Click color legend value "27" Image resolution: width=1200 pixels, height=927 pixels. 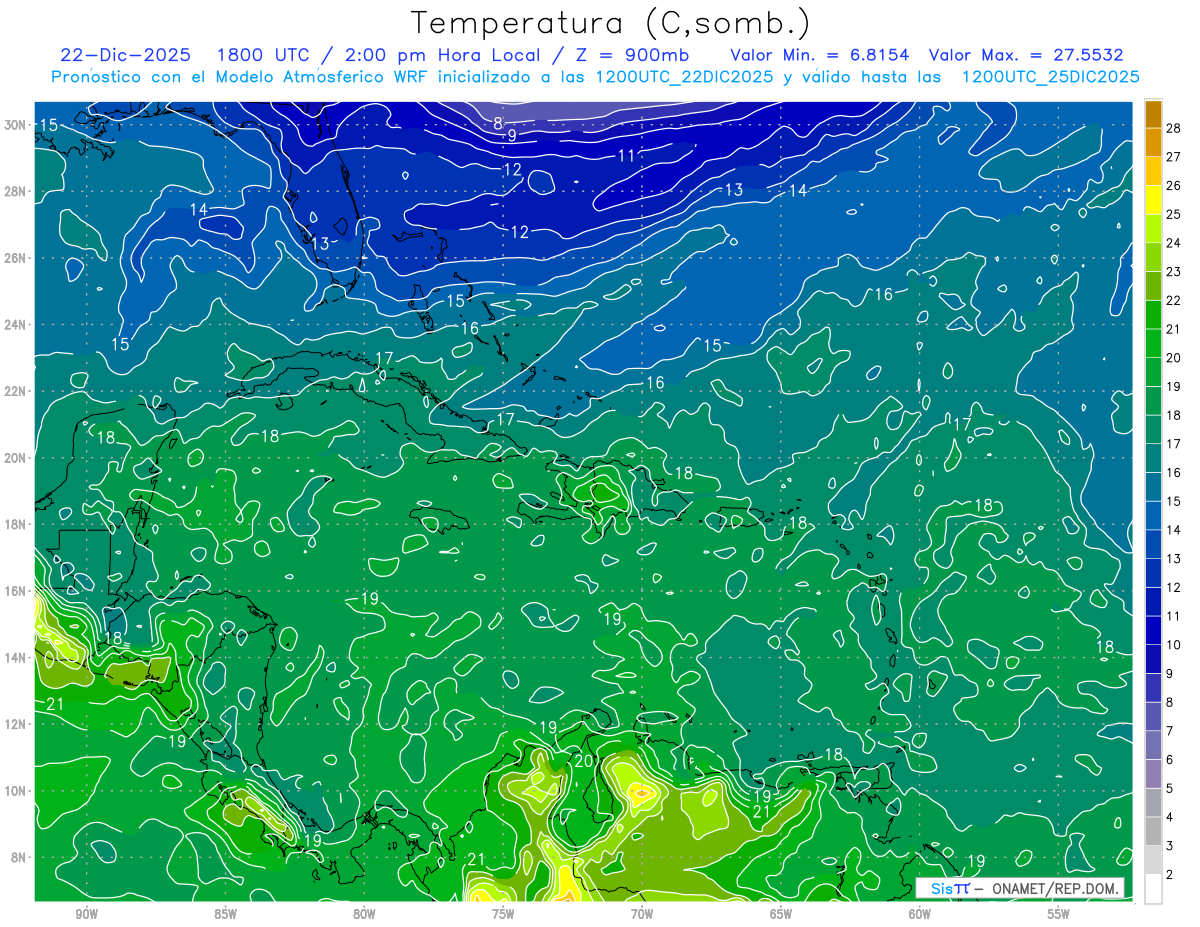click(x=1174, y=157)
